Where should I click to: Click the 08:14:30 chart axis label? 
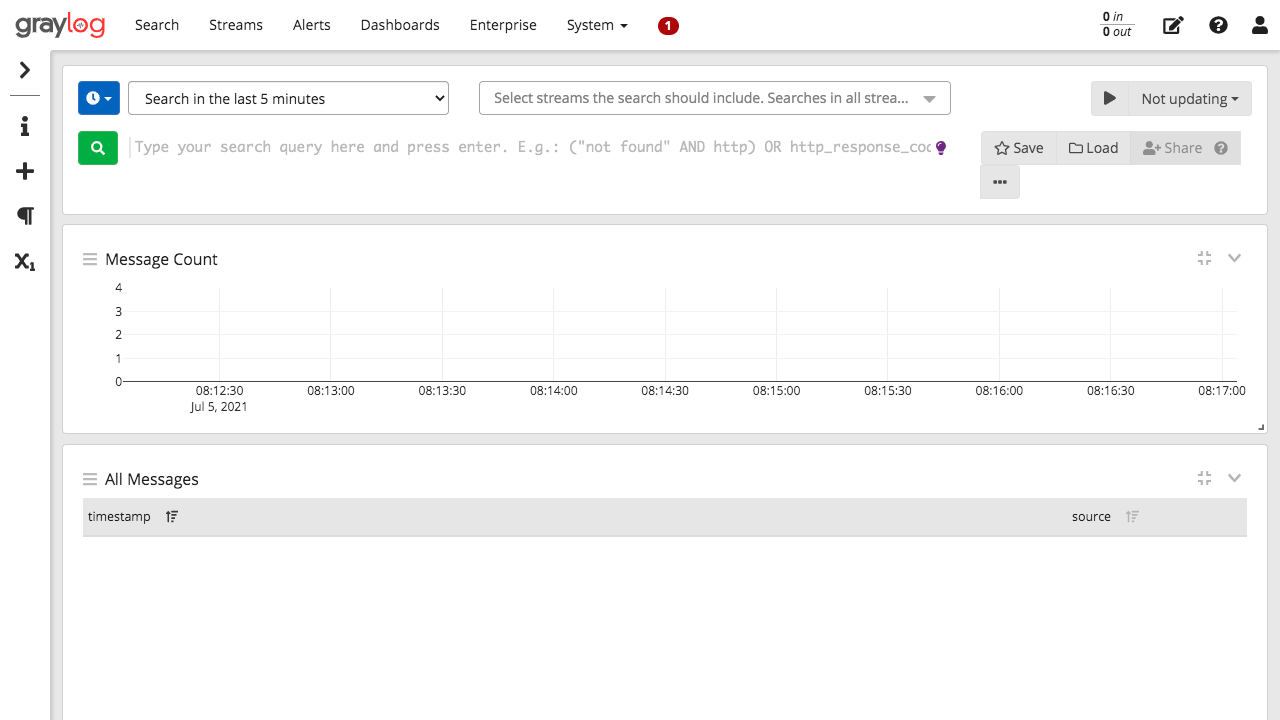(665, 391)
